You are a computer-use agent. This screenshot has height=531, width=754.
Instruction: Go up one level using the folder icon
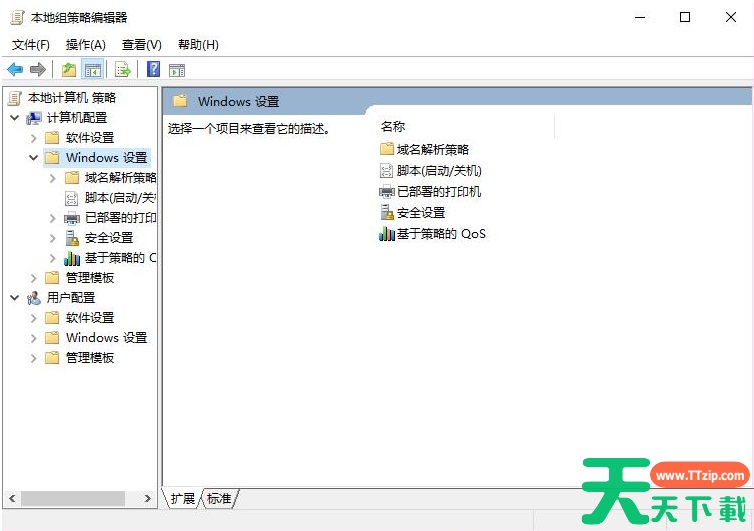68,69
